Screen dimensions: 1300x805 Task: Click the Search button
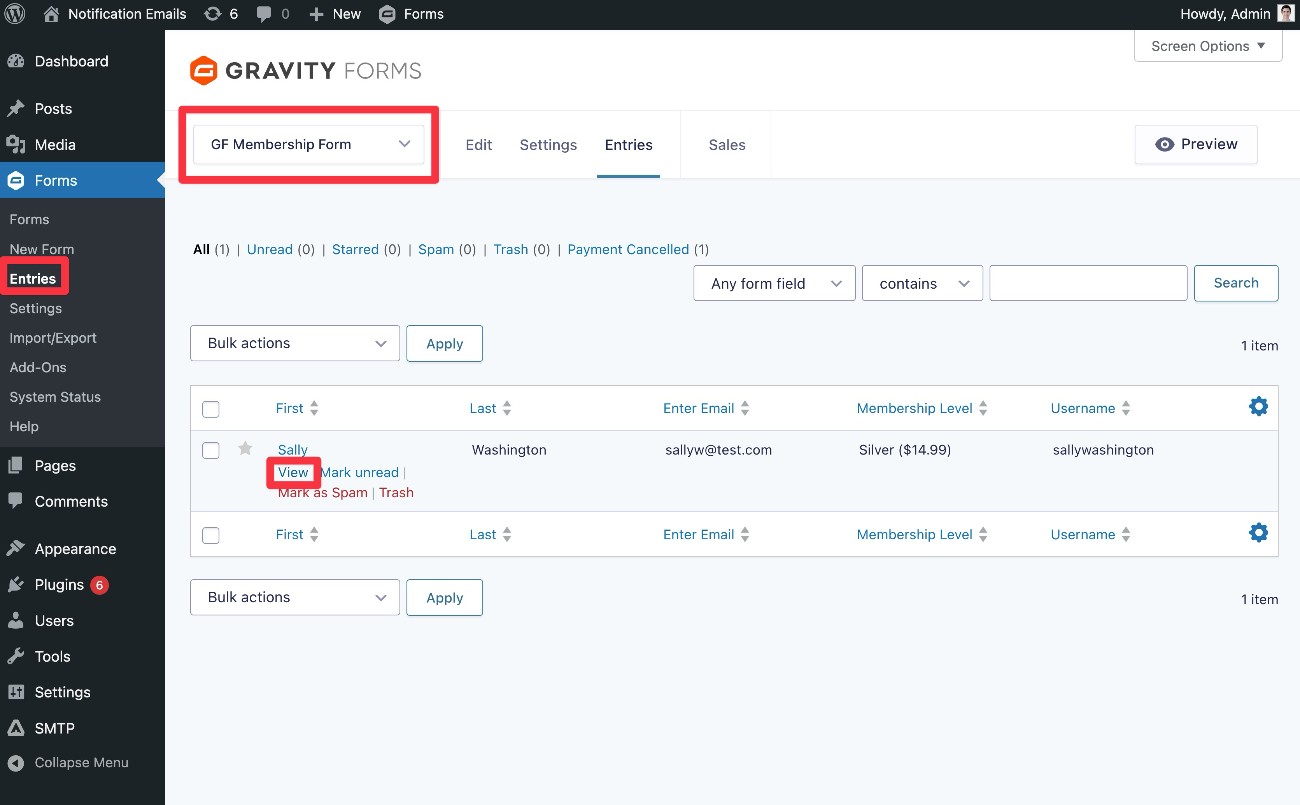click(1236, 283)
